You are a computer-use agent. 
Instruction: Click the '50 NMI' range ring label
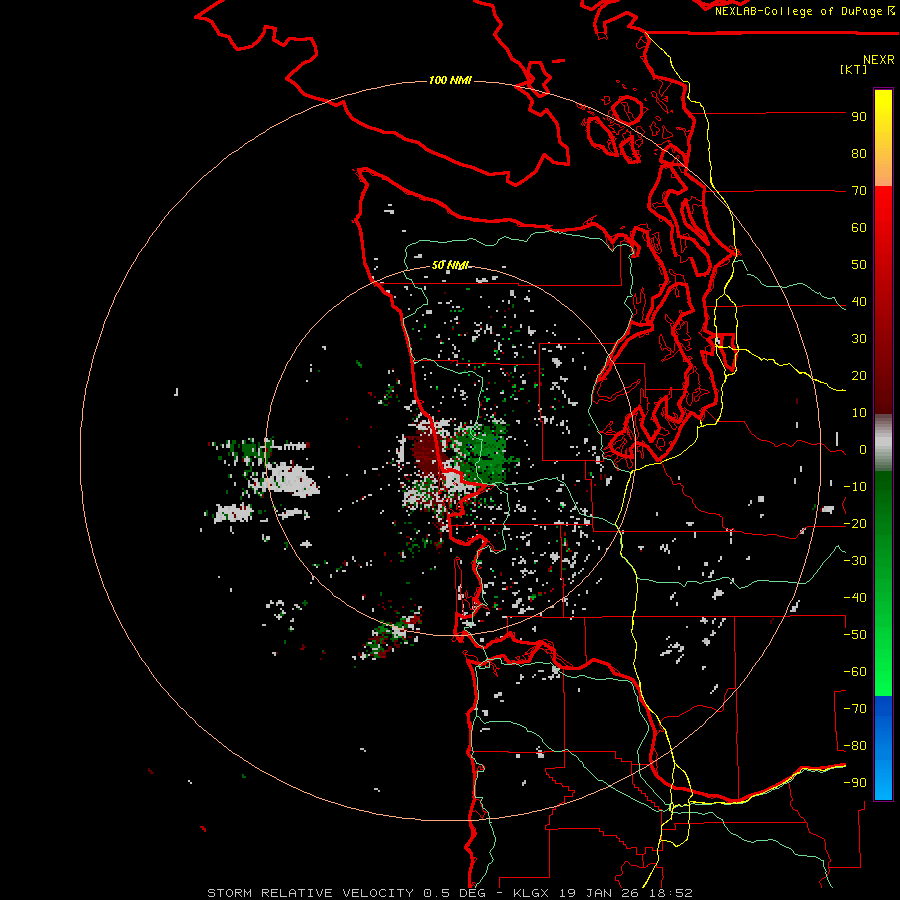pyautogui.click(x=450, y=265)
